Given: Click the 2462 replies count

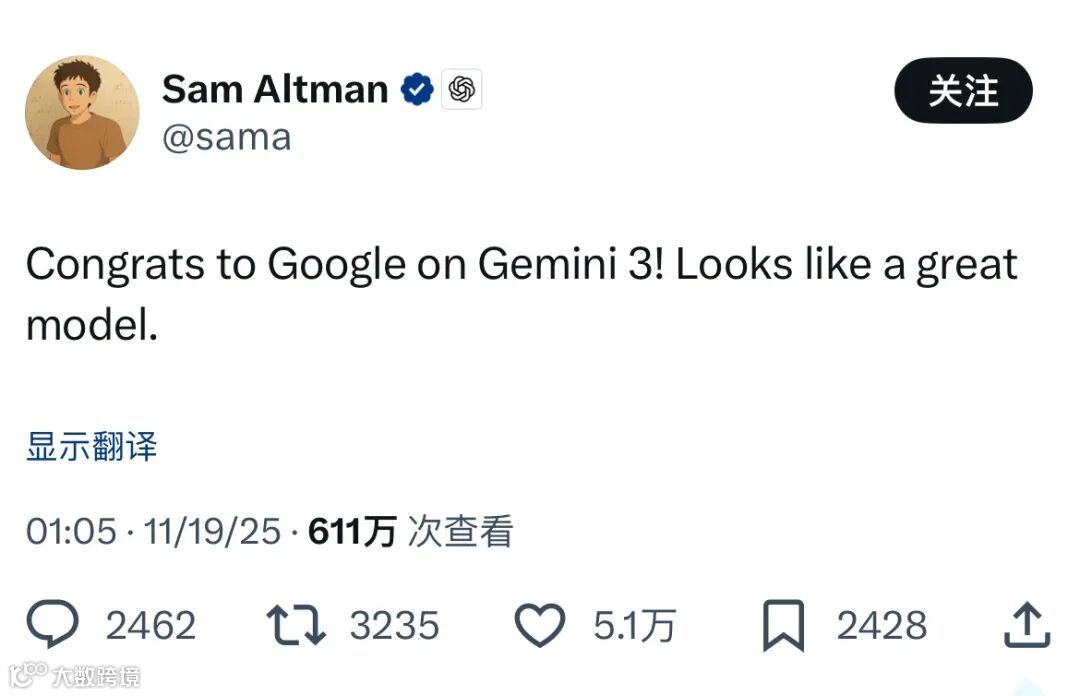Looking at the screenshot, I should point(151,626).
